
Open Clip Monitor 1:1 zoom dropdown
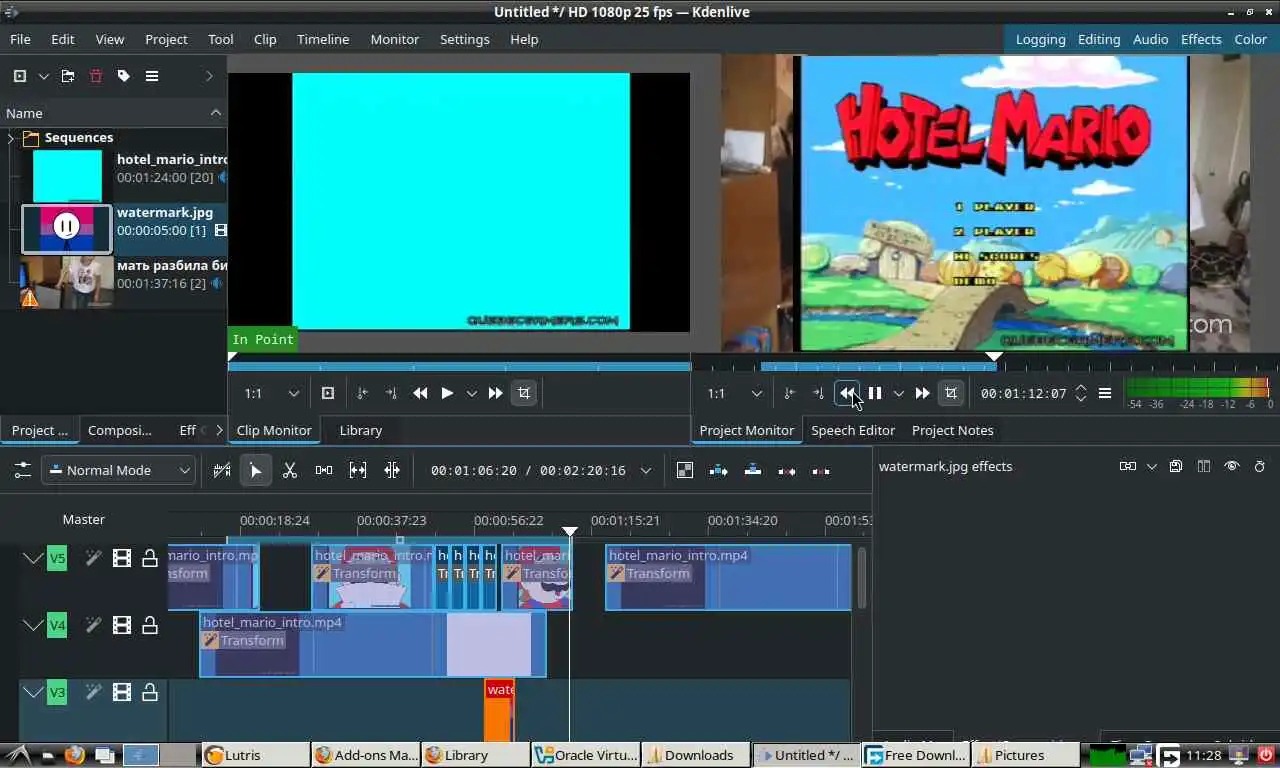(272, 393)
